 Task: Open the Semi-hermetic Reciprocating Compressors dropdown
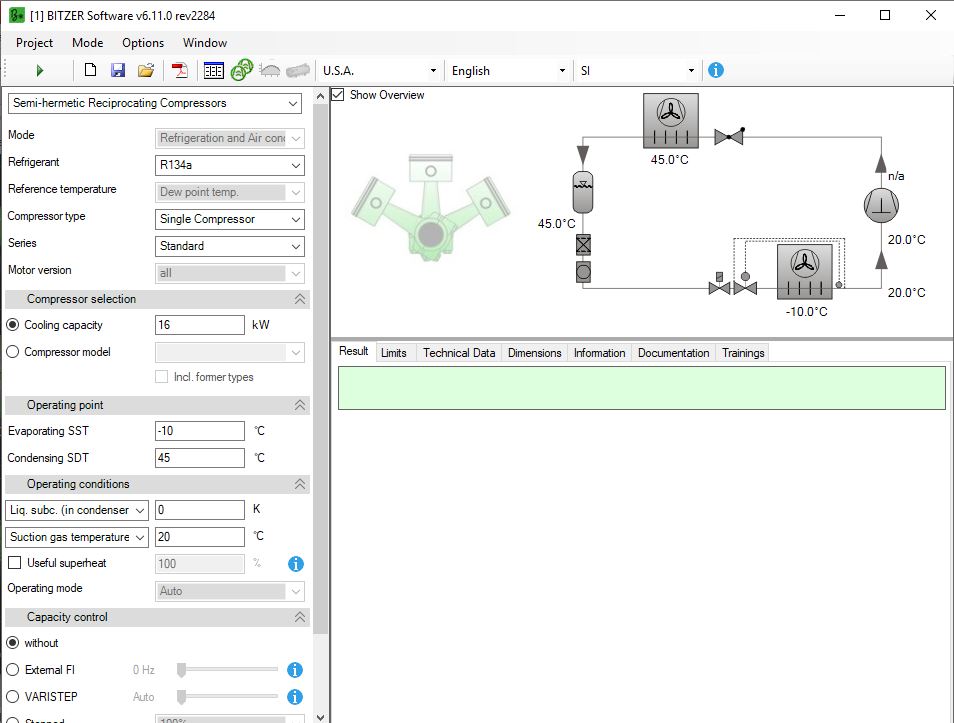point(155,103)
